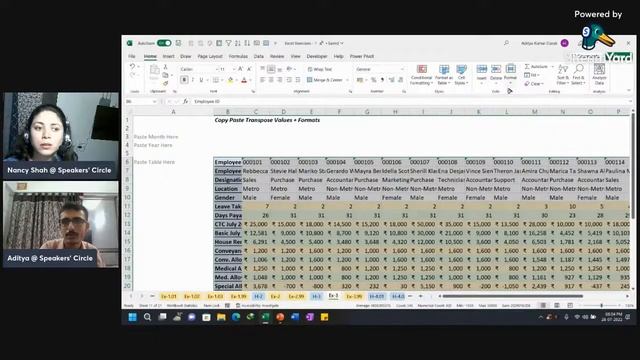Toggle Align Right horizontal alignment
Image resolution: width=640 pixels, height=360 pixels.
coord(280,80)
